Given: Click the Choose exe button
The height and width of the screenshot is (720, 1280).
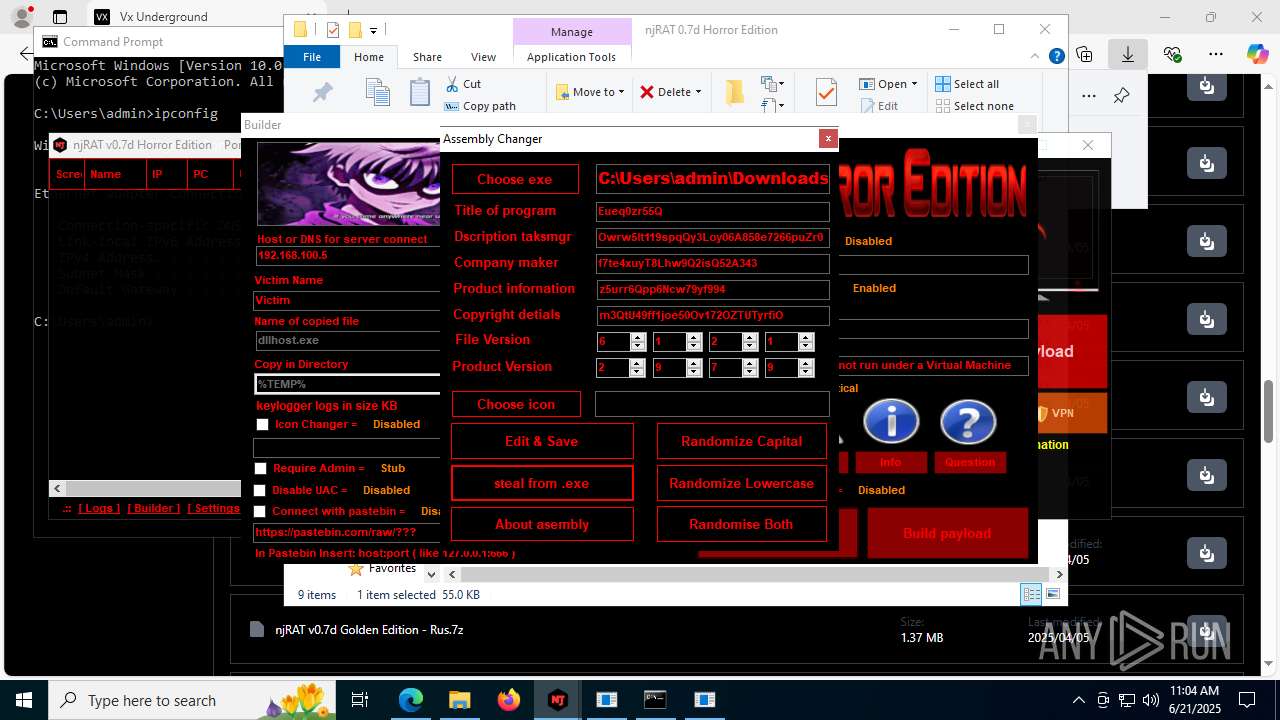Looking at the screenshot, I should tap(515, 179).
